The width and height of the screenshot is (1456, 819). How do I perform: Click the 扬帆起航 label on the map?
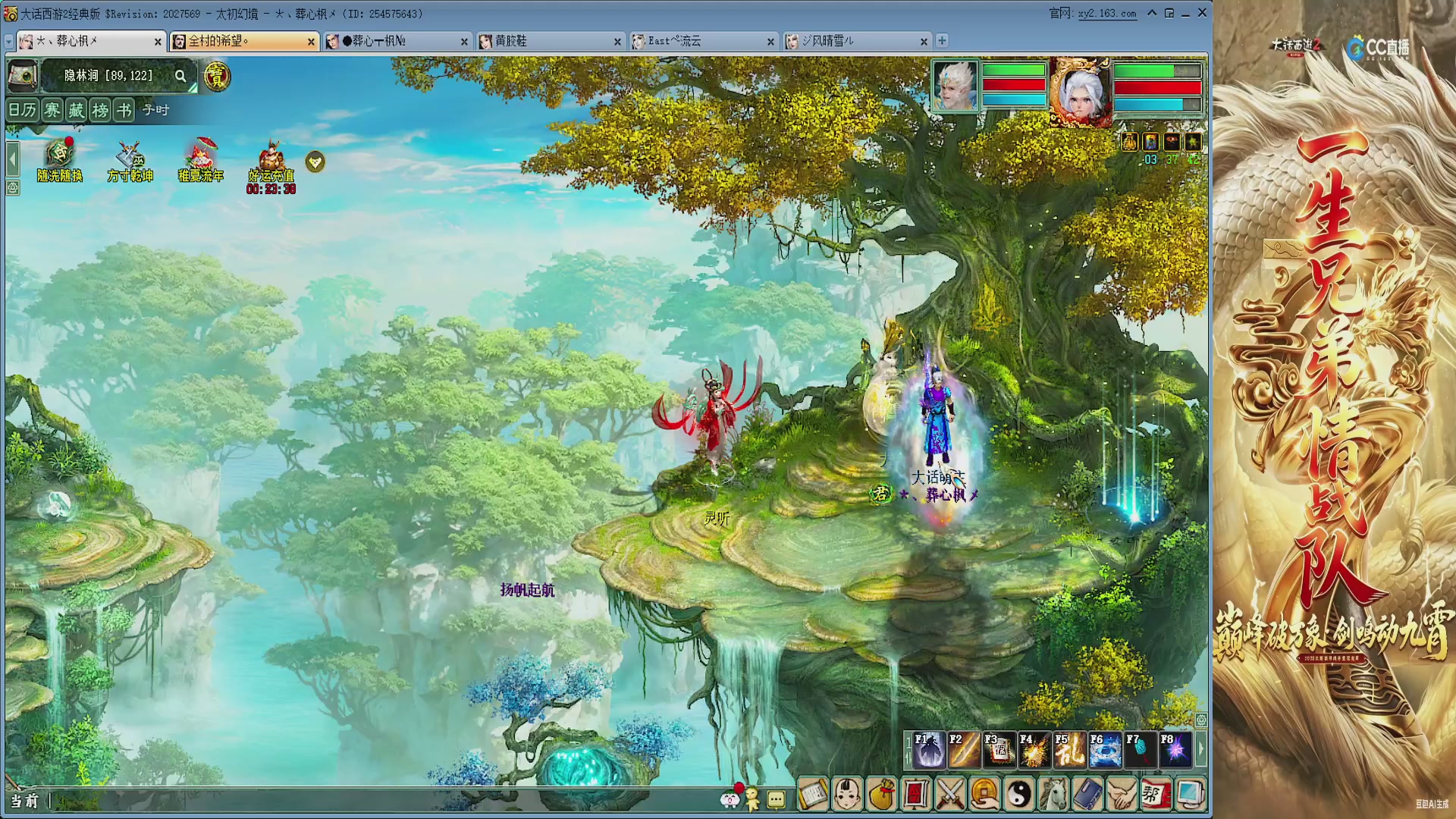click(528, 590)
